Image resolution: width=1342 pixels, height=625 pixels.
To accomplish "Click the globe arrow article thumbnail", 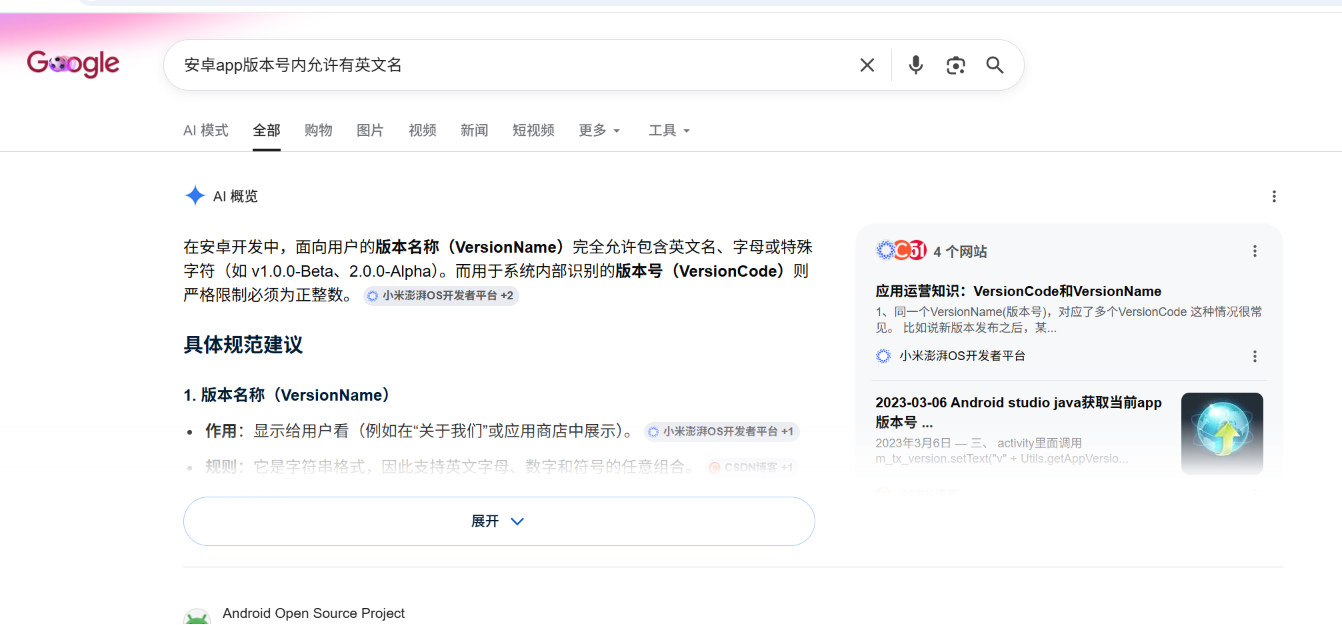I will (x=1222, y=433).
